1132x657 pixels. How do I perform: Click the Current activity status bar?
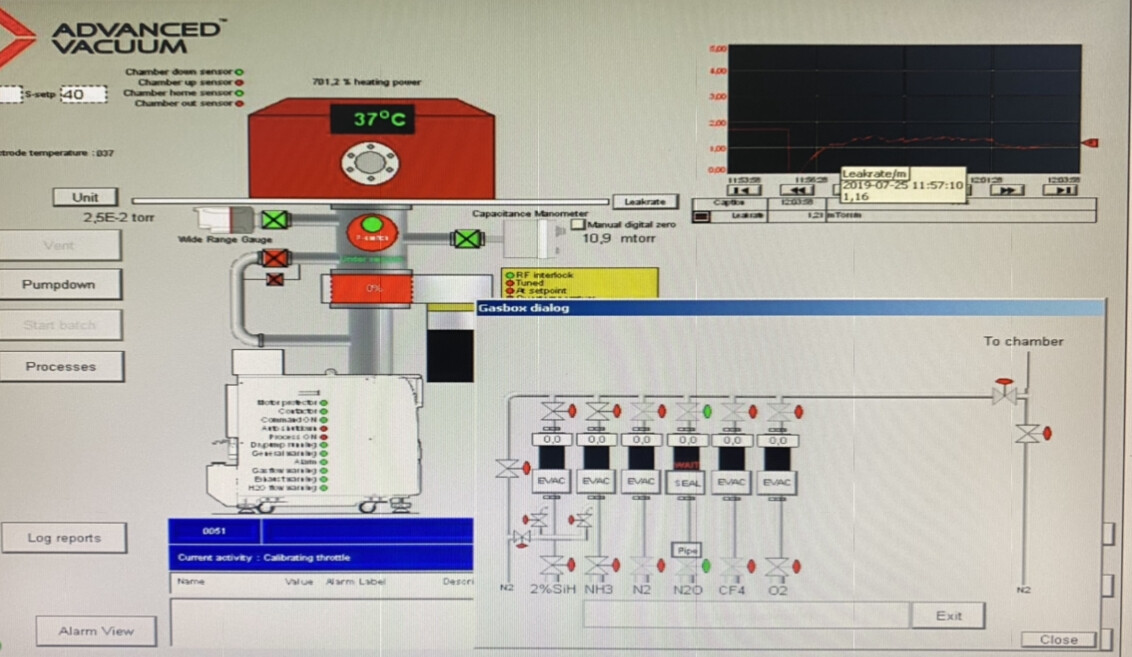321,557
